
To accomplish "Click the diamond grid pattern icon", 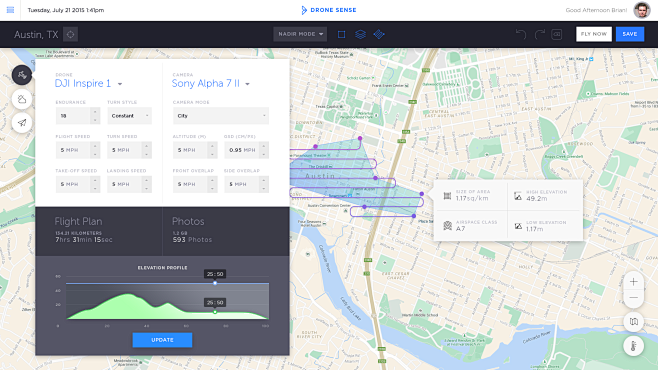I will tap(379, 34).
